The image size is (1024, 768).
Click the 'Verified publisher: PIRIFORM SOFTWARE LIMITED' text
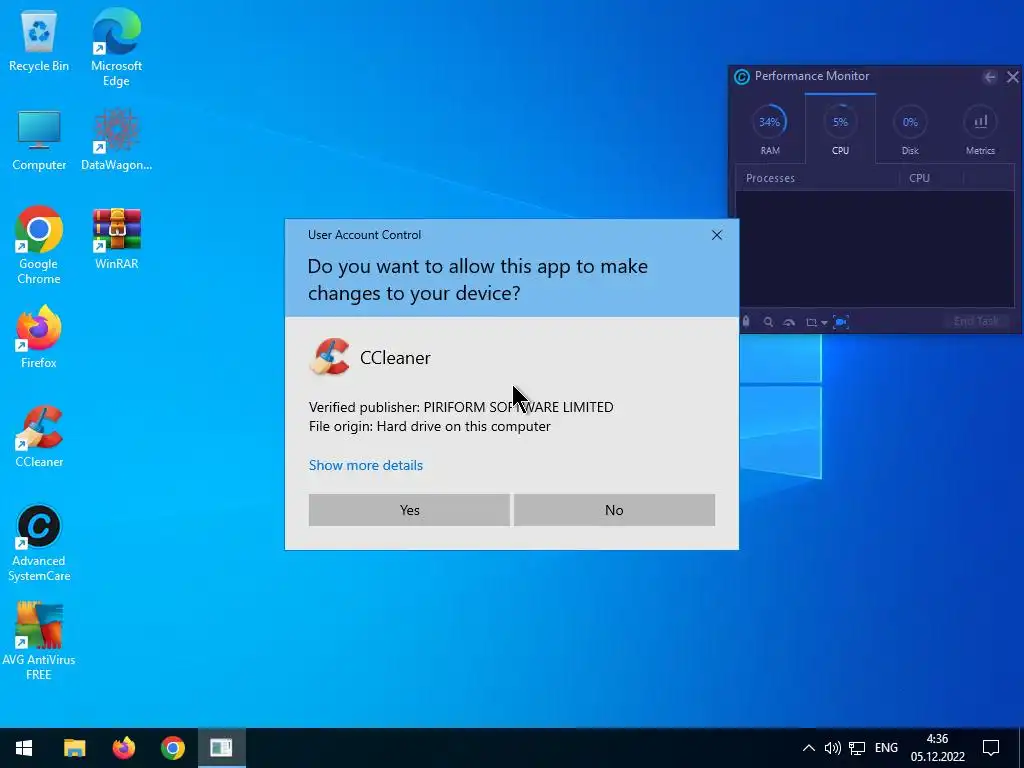(461, 407)
